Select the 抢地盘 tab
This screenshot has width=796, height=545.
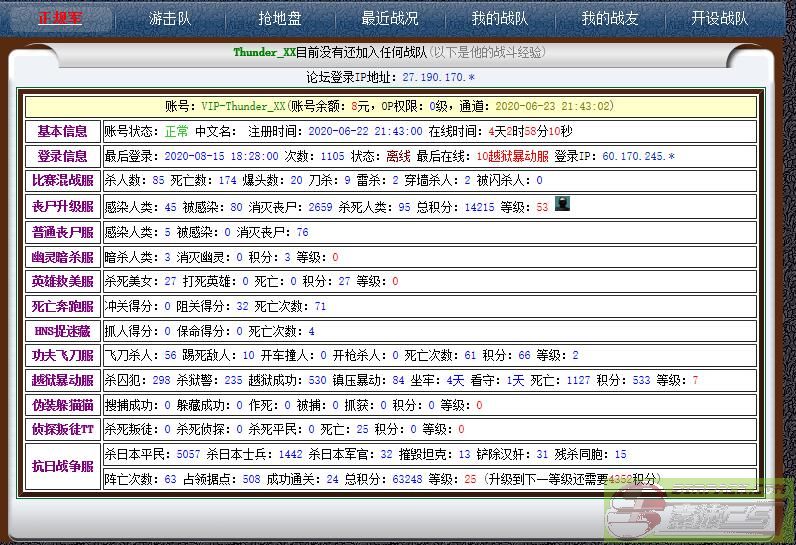[279, 18]
